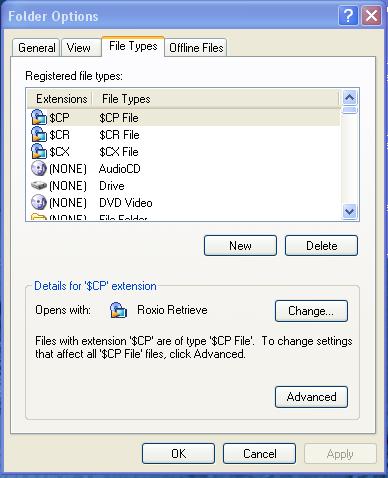The height and width of the screenshot is (478, 388).
Task: Switch to the View tab
Action: point(79,48)
